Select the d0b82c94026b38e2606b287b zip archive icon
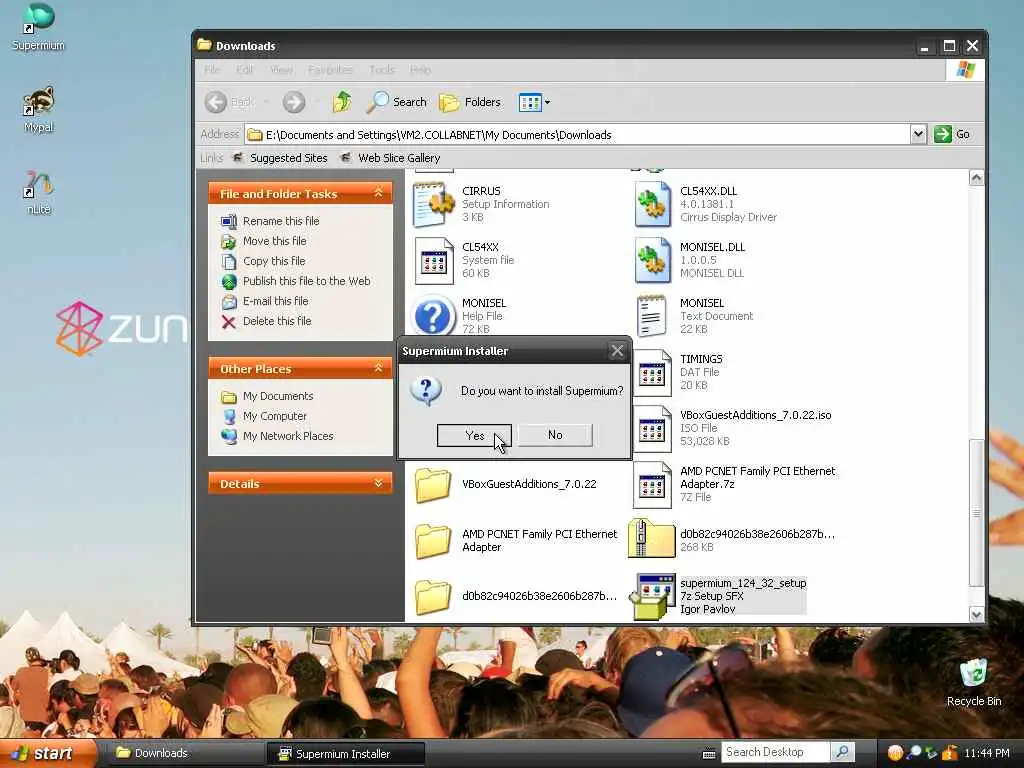Screen dimensions: 1024x768 (x=651, y=539)
